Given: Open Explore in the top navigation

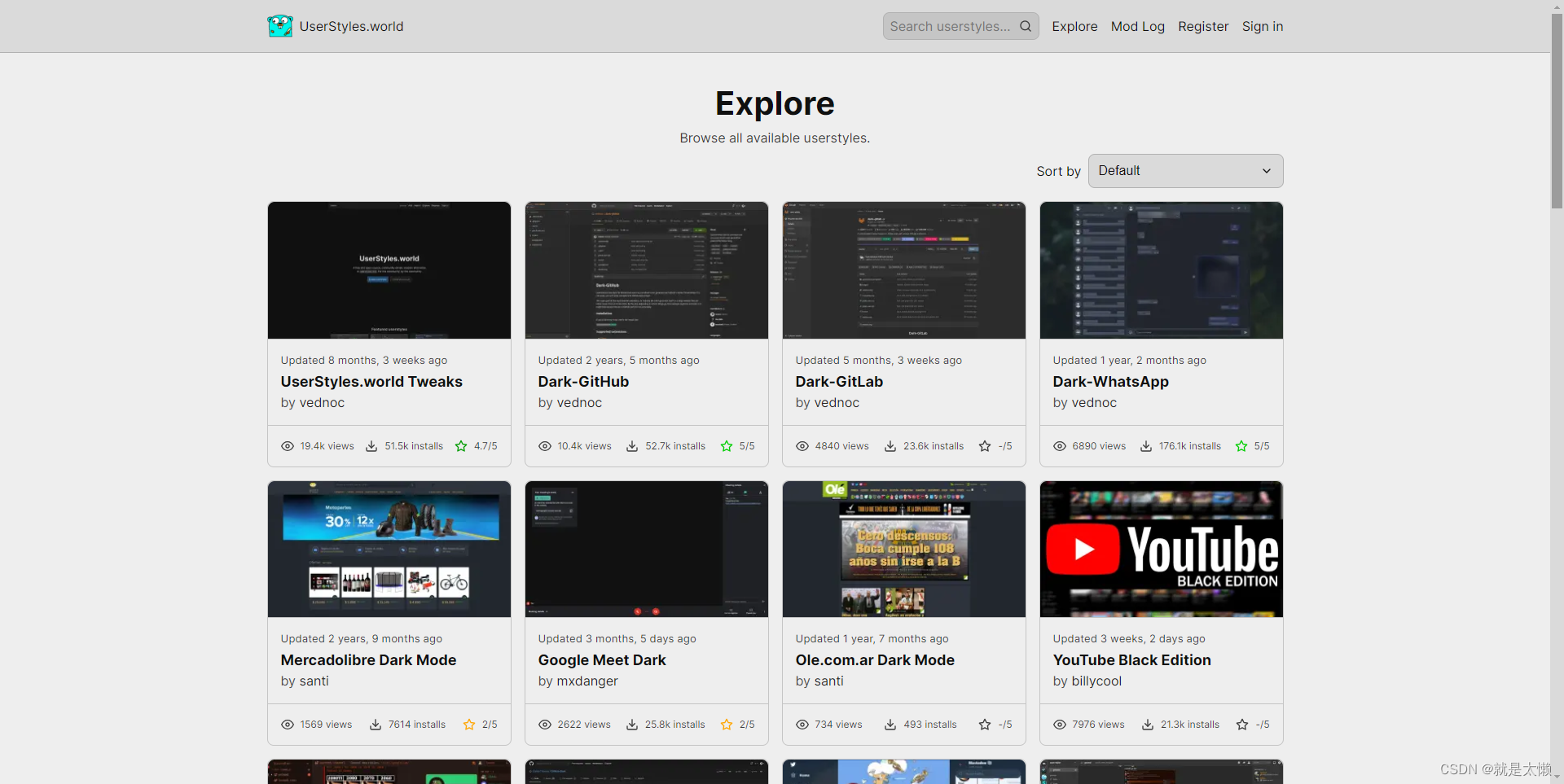Looking at the screenshot, I should (1074, 26).
